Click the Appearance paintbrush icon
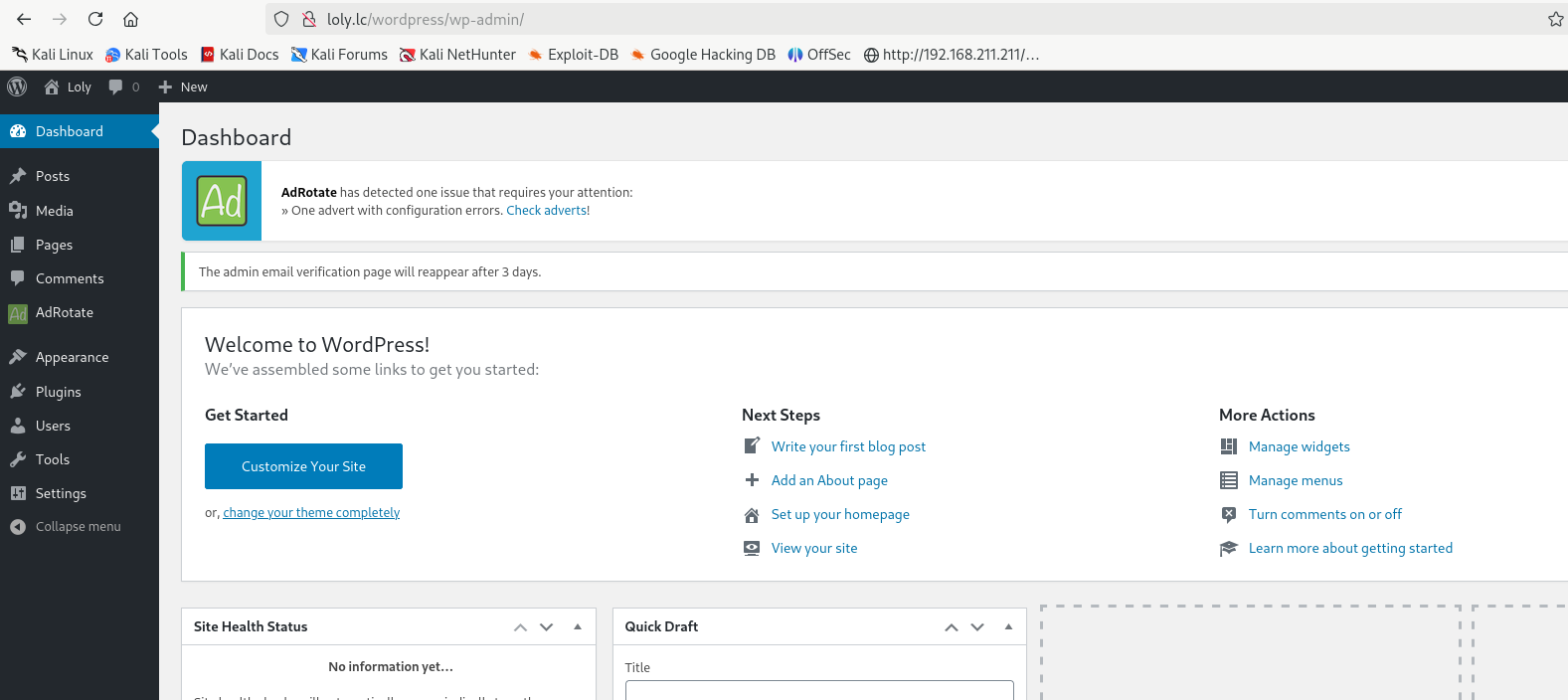This screenshot has height=700, width=1568. (x=18, y=357)
